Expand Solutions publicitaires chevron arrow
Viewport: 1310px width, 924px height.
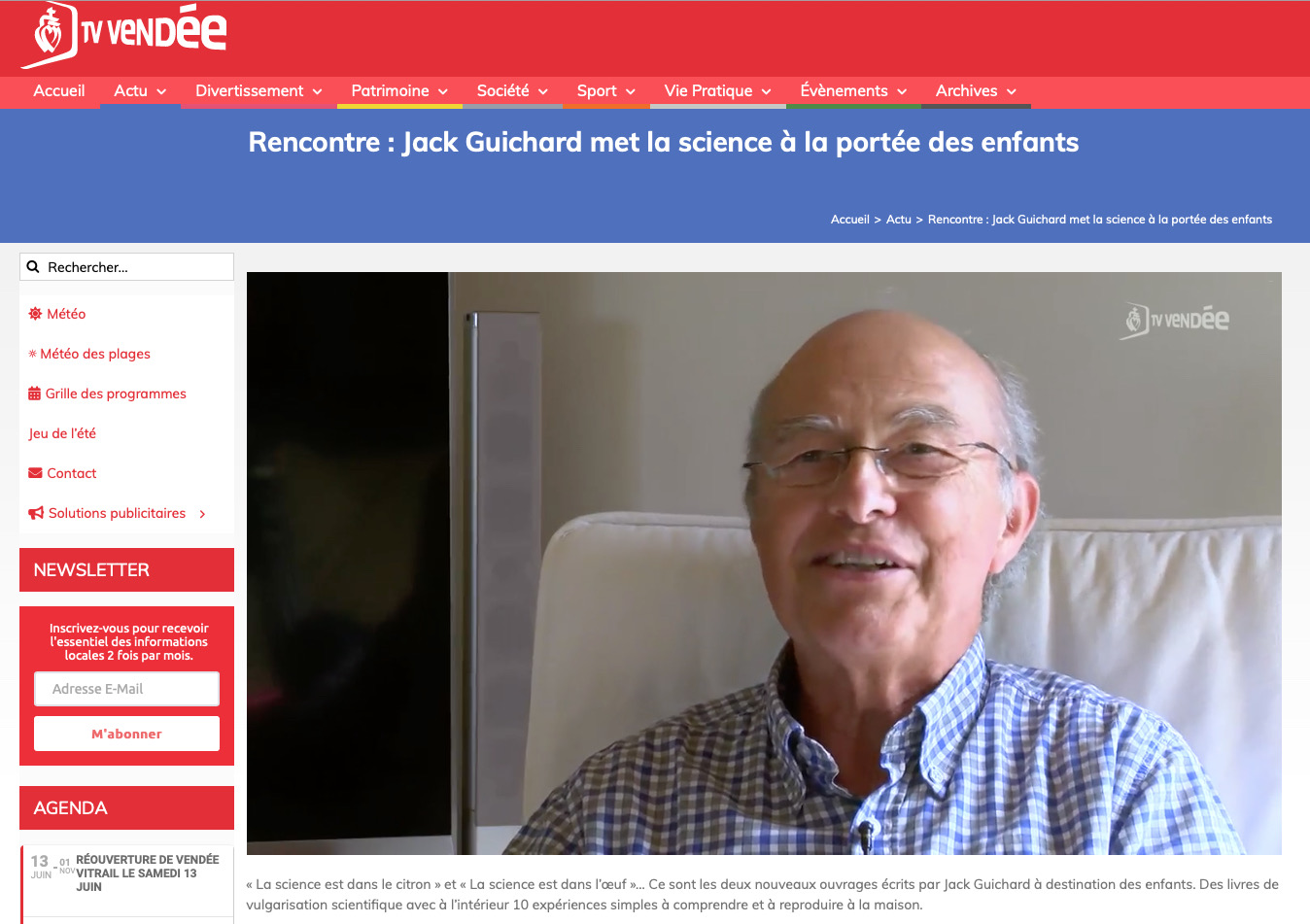click(x=202, y=514)
